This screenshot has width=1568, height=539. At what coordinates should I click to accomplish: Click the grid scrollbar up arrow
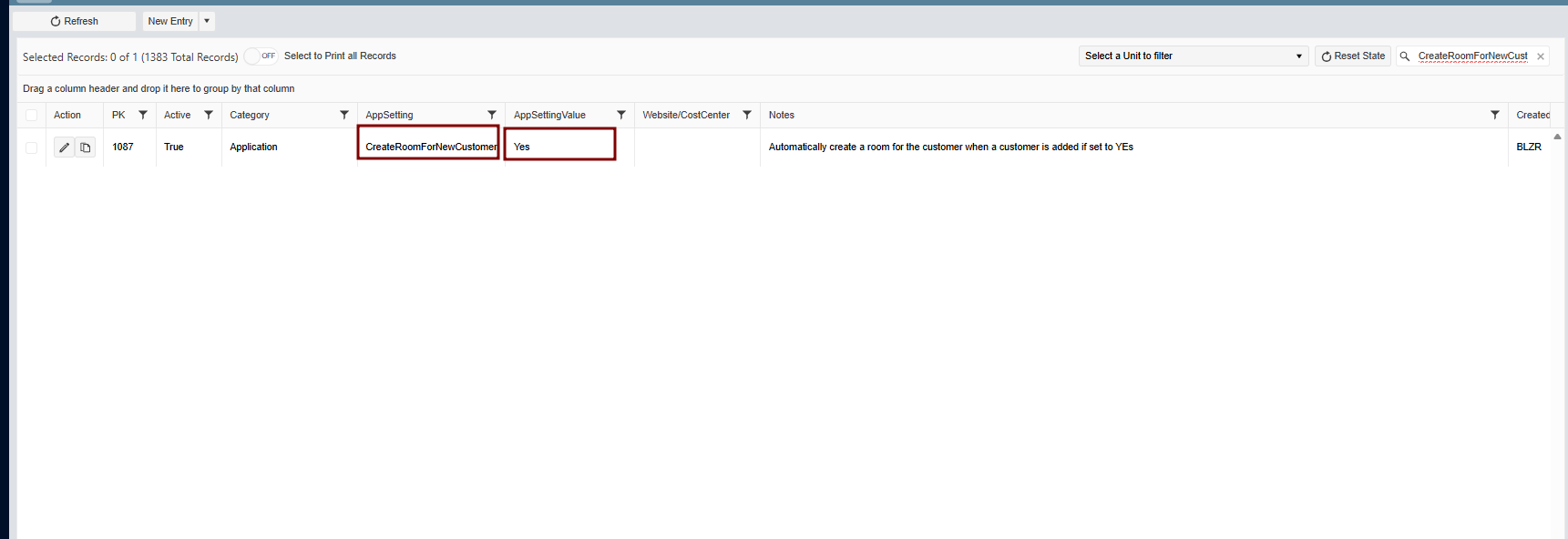coord(1557,137)
